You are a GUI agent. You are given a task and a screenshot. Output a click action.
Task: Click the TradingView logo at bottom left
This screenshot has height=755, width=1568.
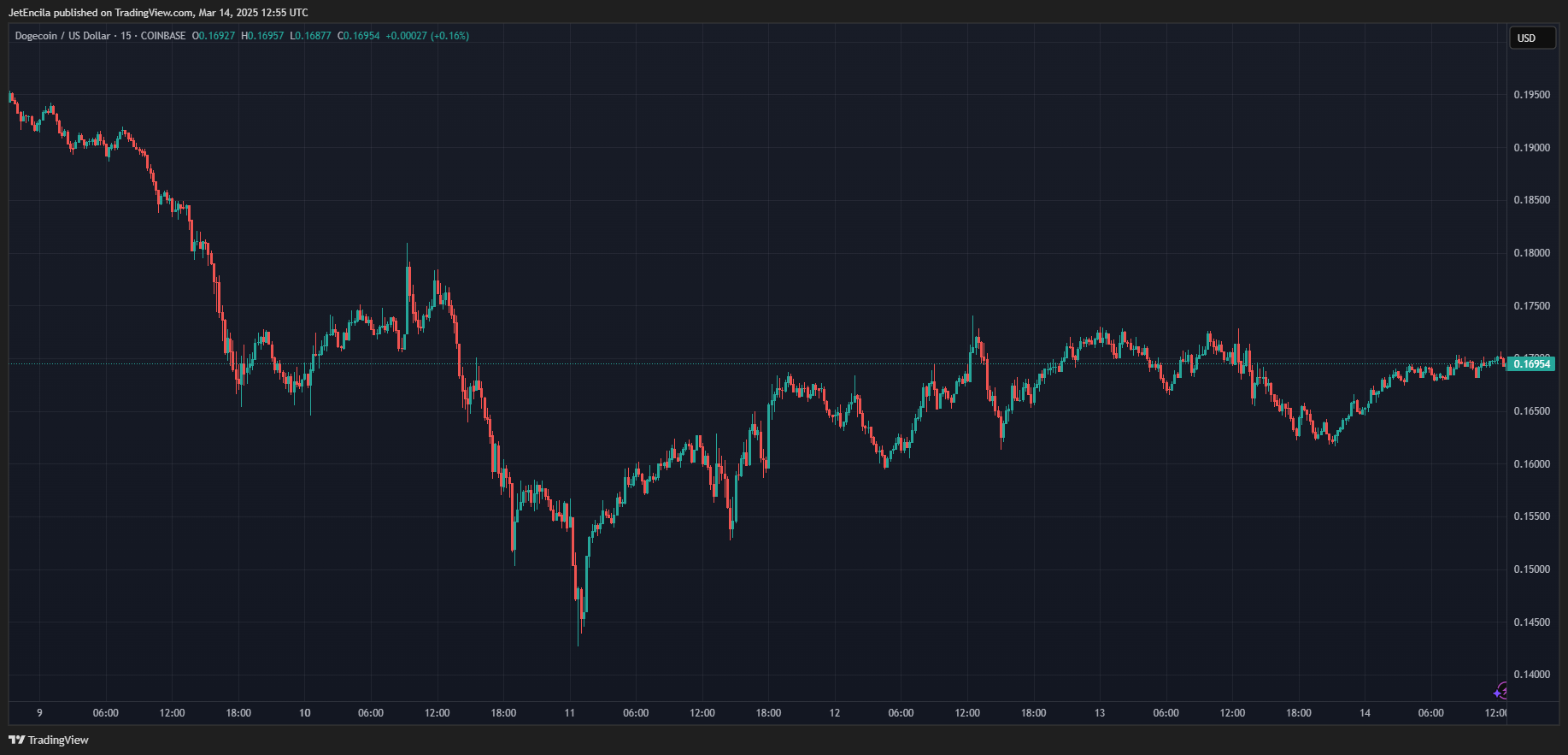point(49,740)
